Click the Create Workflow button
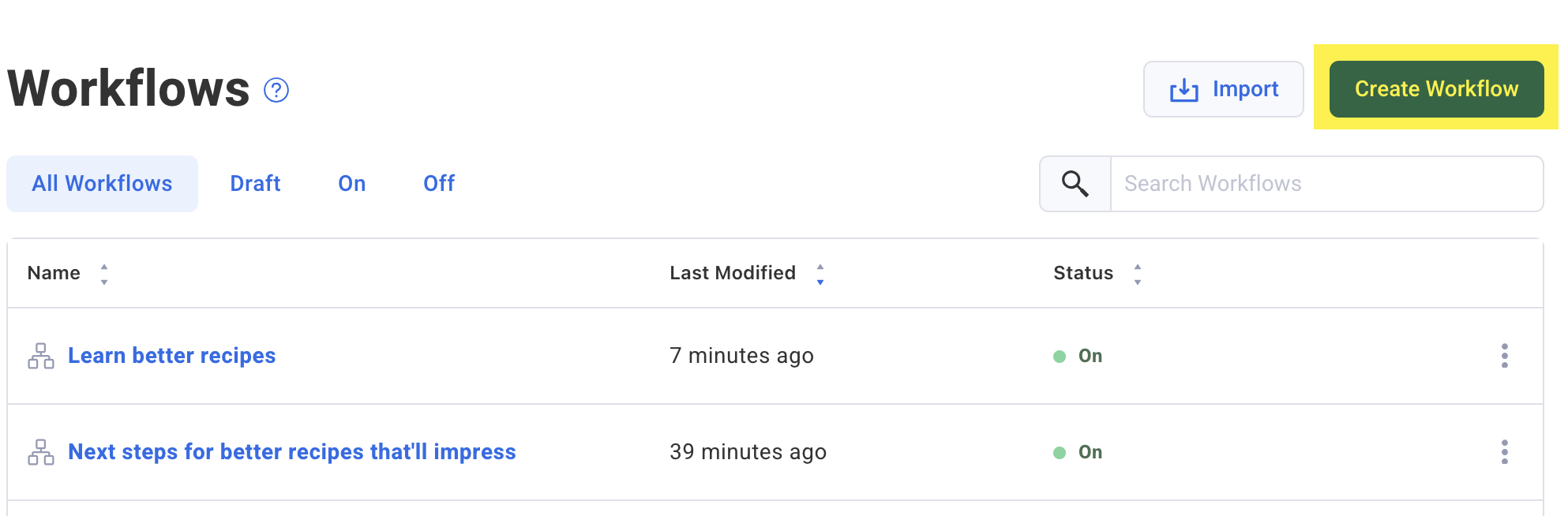The image size is (1568, 516). [x=1436, y=89]
